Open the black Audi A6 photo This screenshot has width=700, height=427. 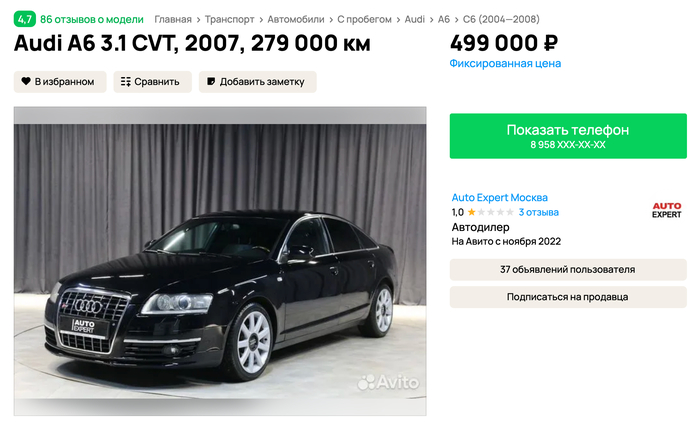(220, 261)
